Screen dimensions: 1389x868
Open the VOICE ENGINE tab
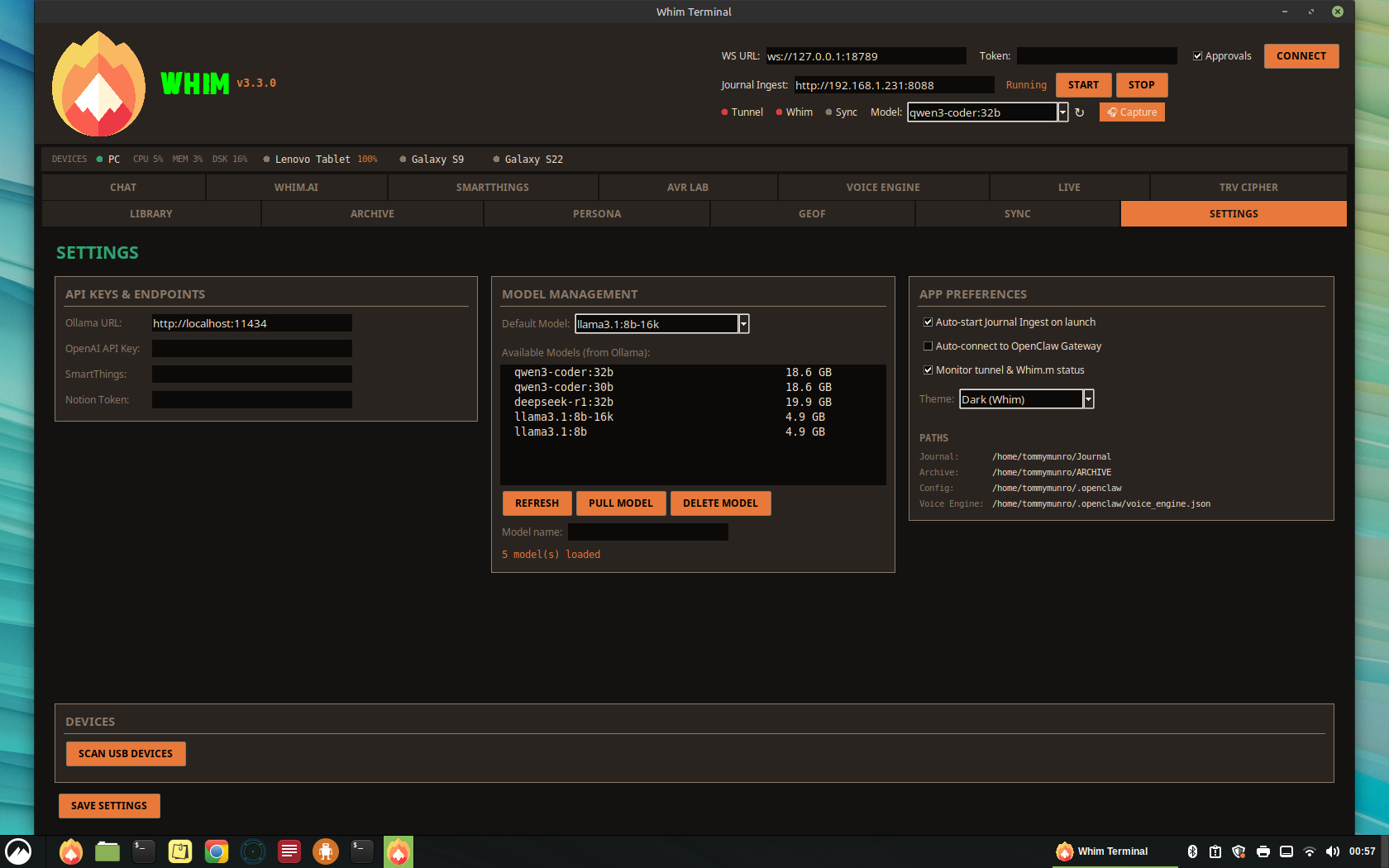click(x=883, y=187)
